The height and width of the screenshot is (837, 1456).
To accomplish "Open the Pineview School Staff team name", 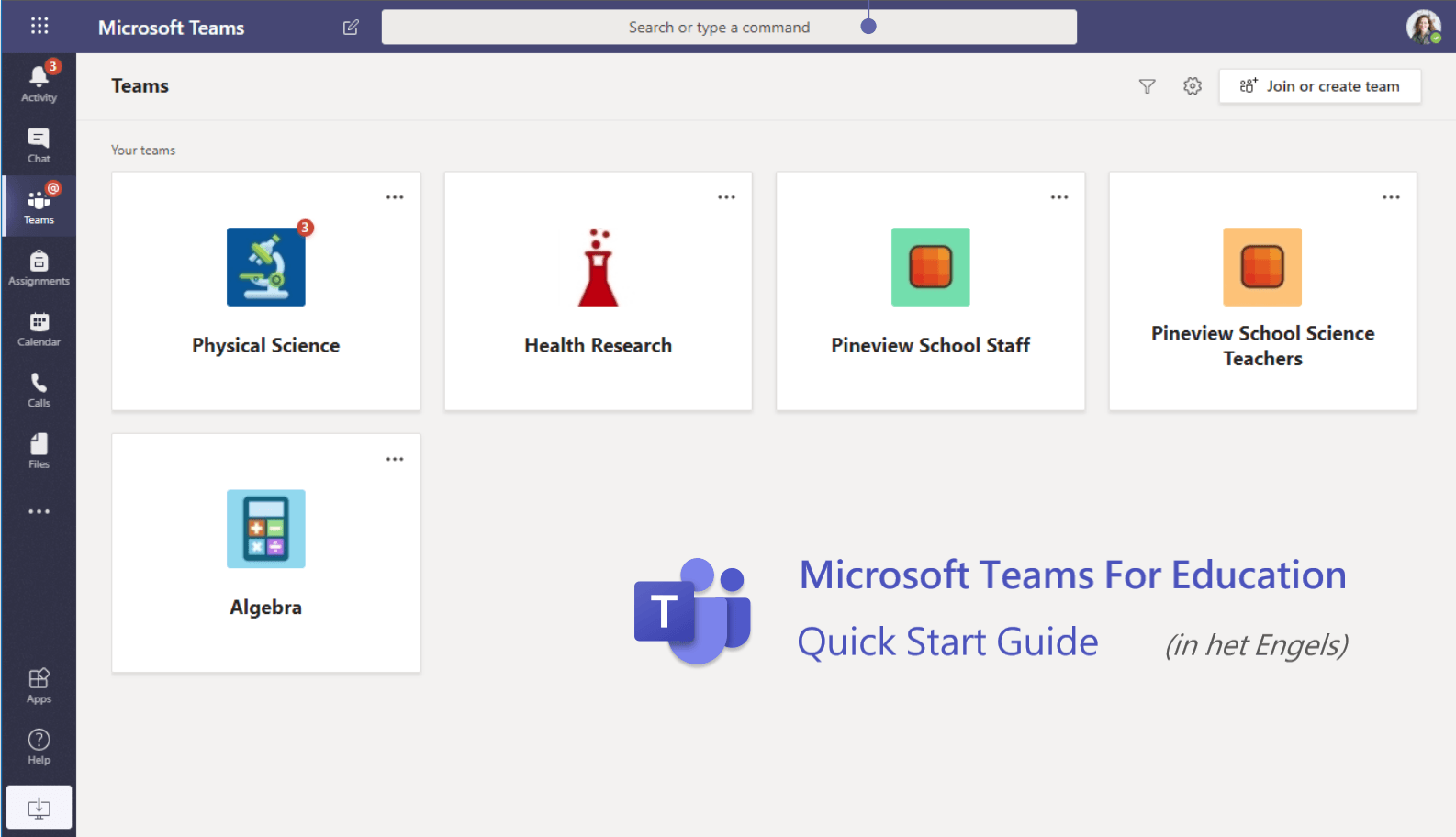I will pos(931,346).
